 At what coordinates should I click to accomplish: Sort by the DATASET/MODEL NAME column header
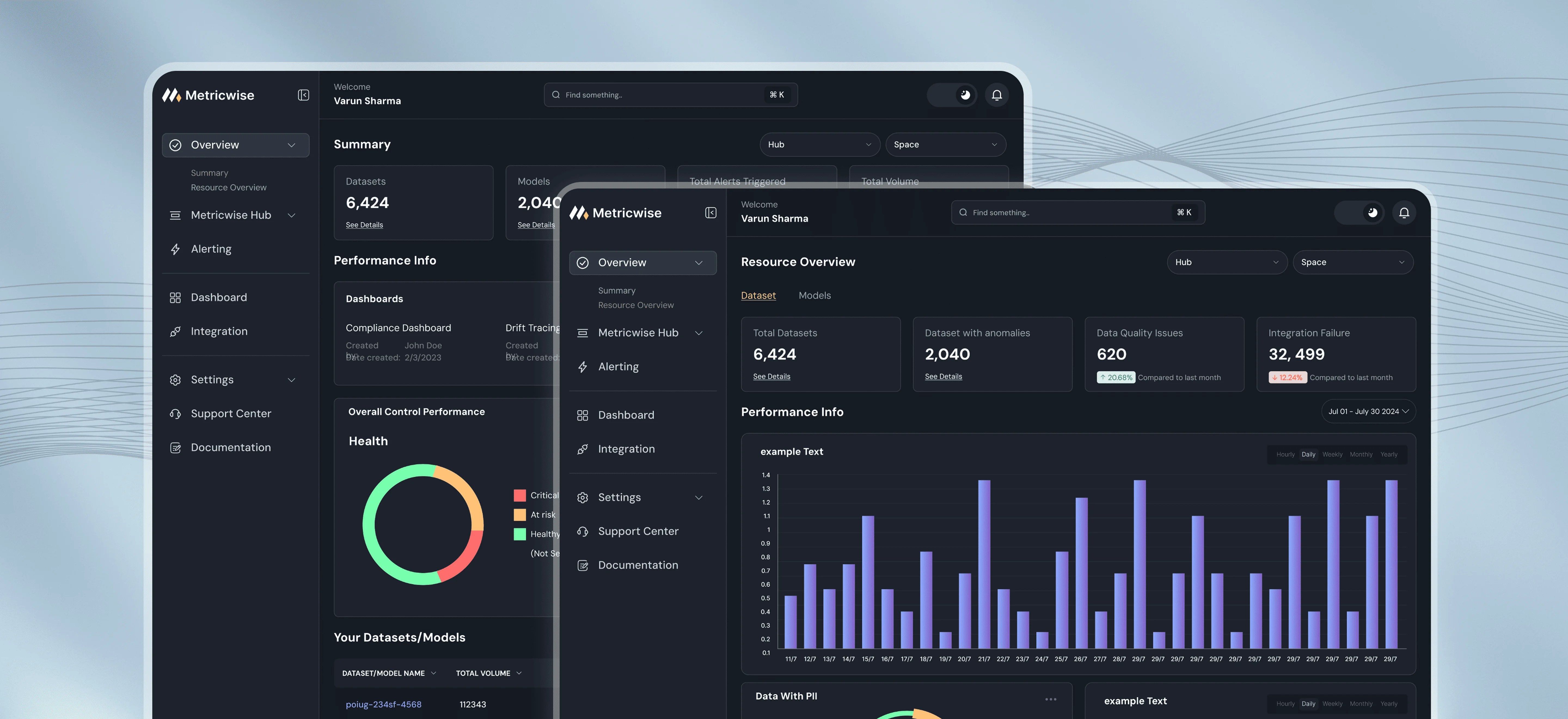point(389,673)
